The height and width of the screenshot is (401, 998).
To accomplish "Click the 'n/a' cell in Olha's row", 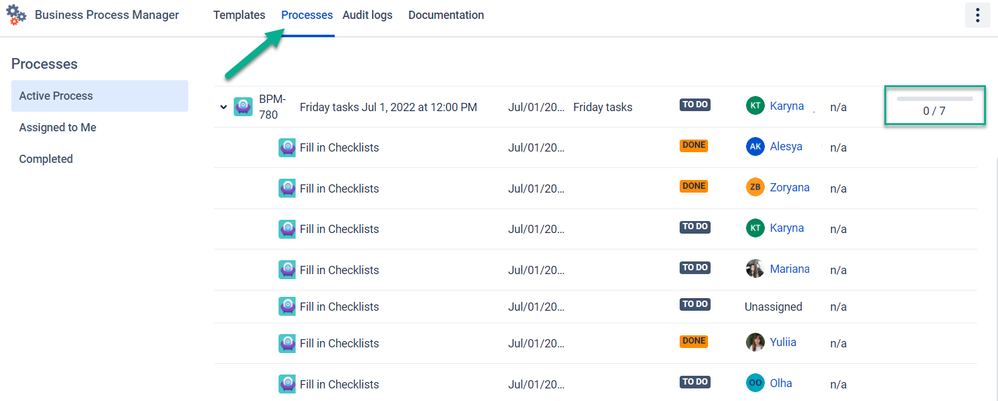I will [838, 384].
